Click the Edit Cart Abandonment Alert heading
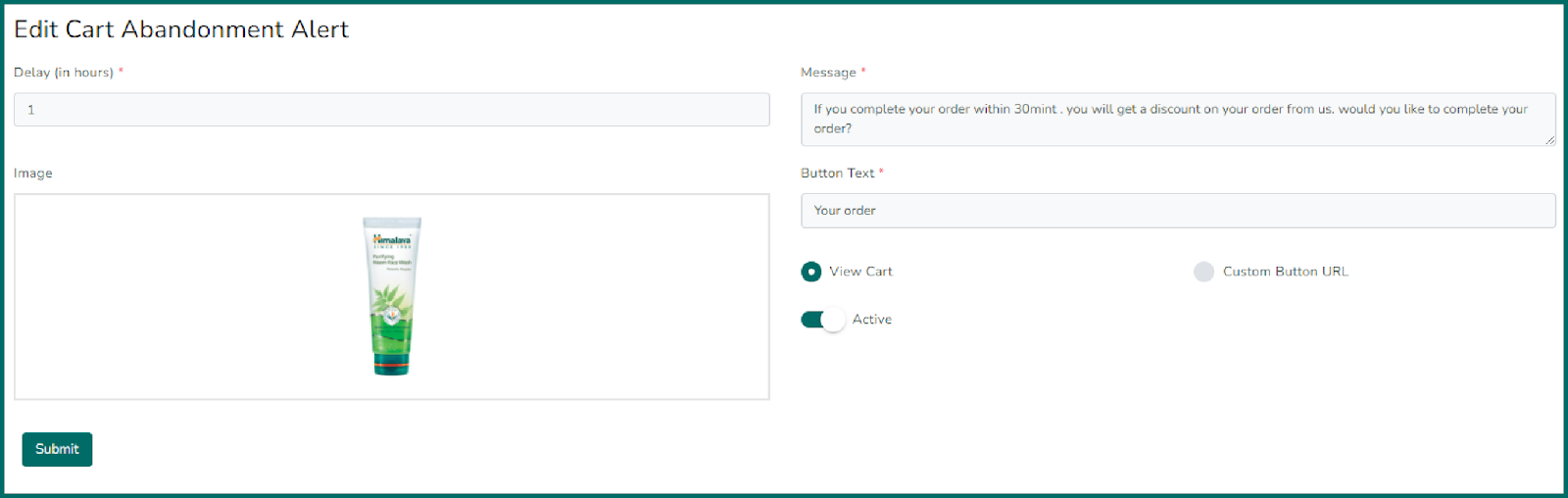The height and width of the screenshot is (498, 1568). click(x=181, y=29)
